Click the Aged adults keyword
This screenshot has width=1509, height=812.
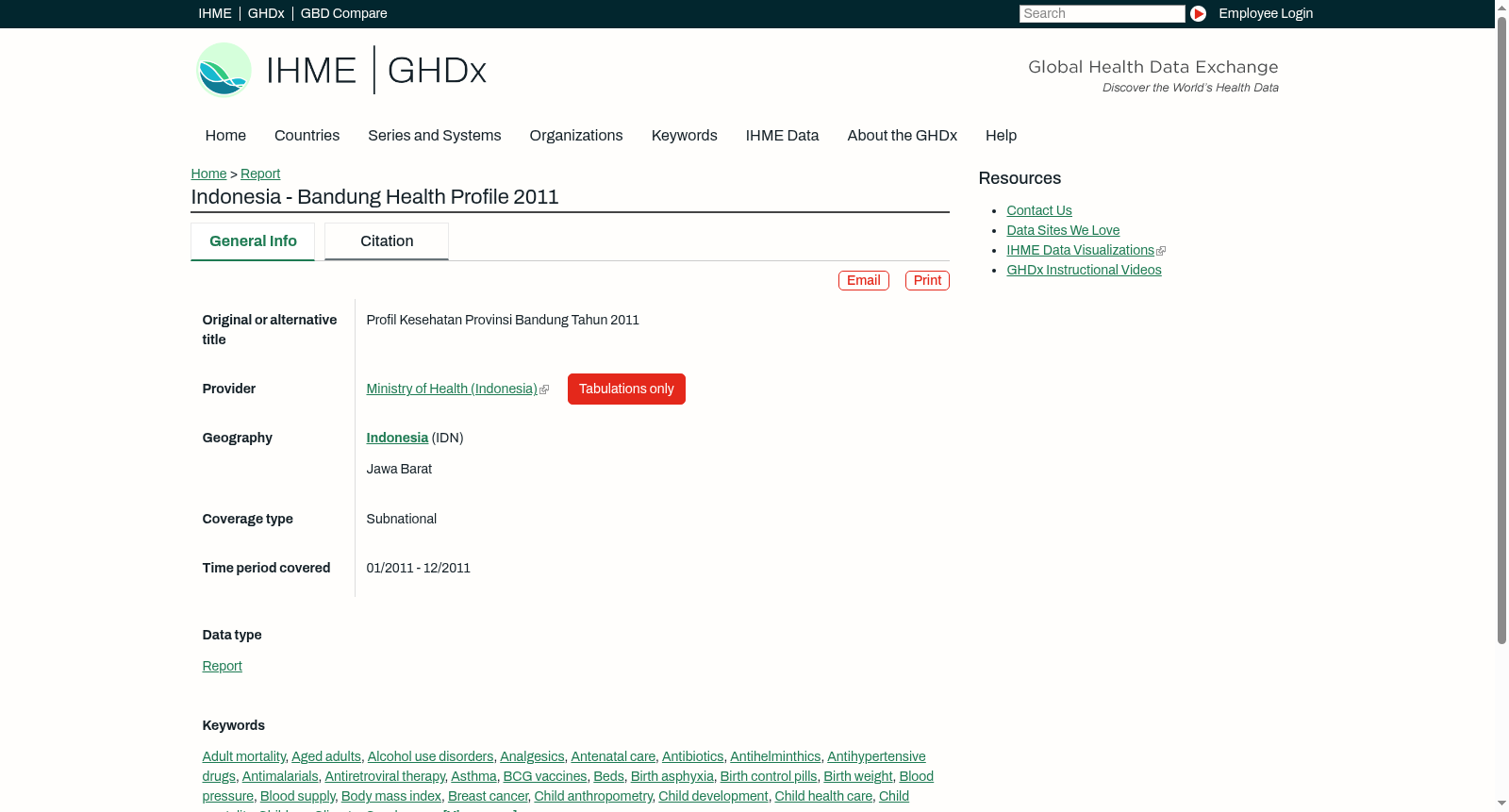tap(326, 756)
